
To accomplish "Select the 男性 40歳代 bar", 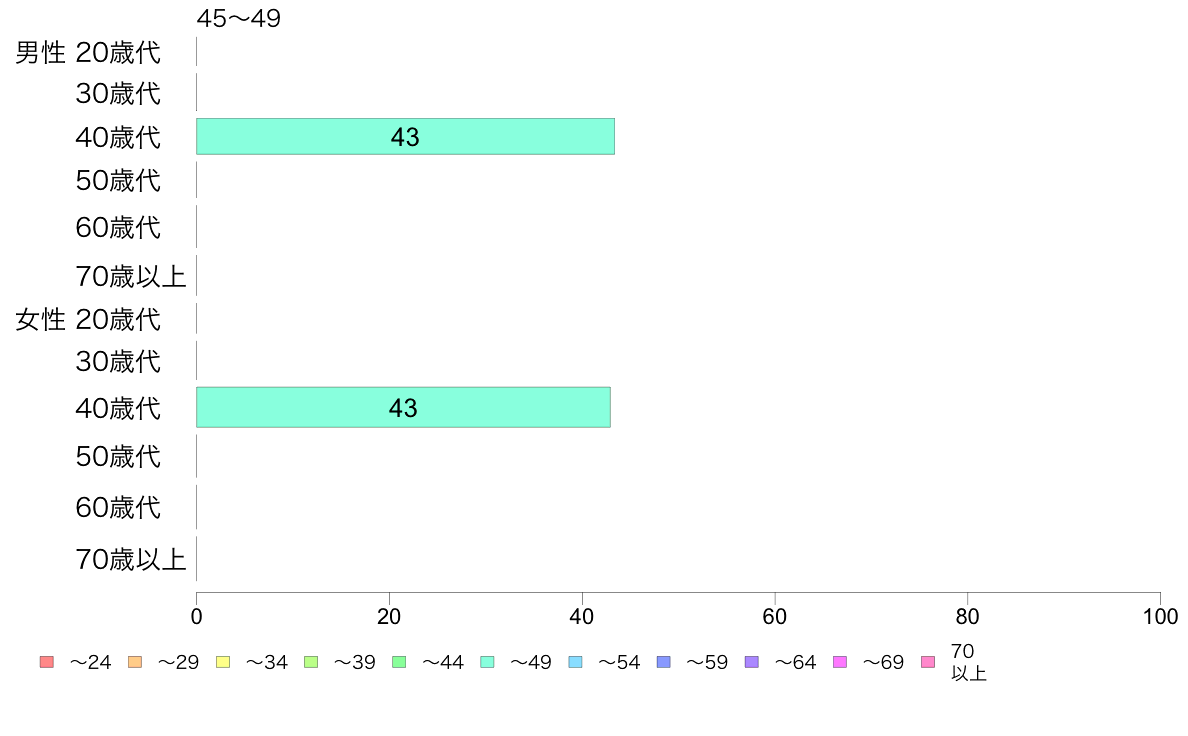I will coord(405,136).
